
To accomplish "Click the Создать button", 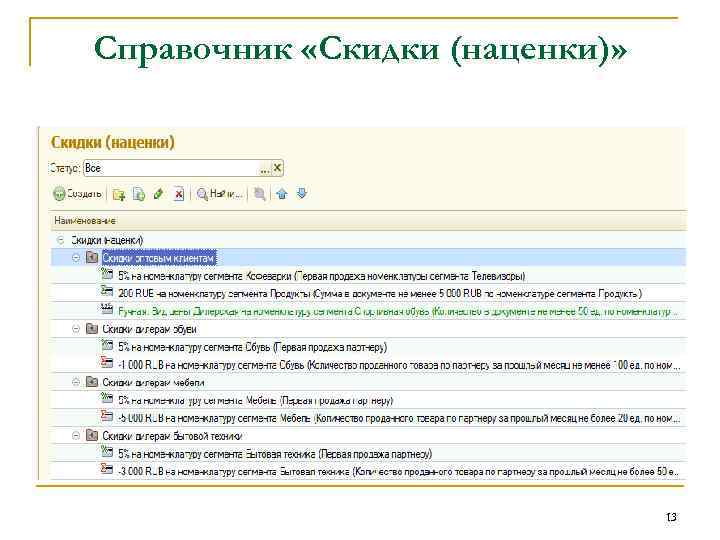I will pyautogui.click(x=77, y=194).
